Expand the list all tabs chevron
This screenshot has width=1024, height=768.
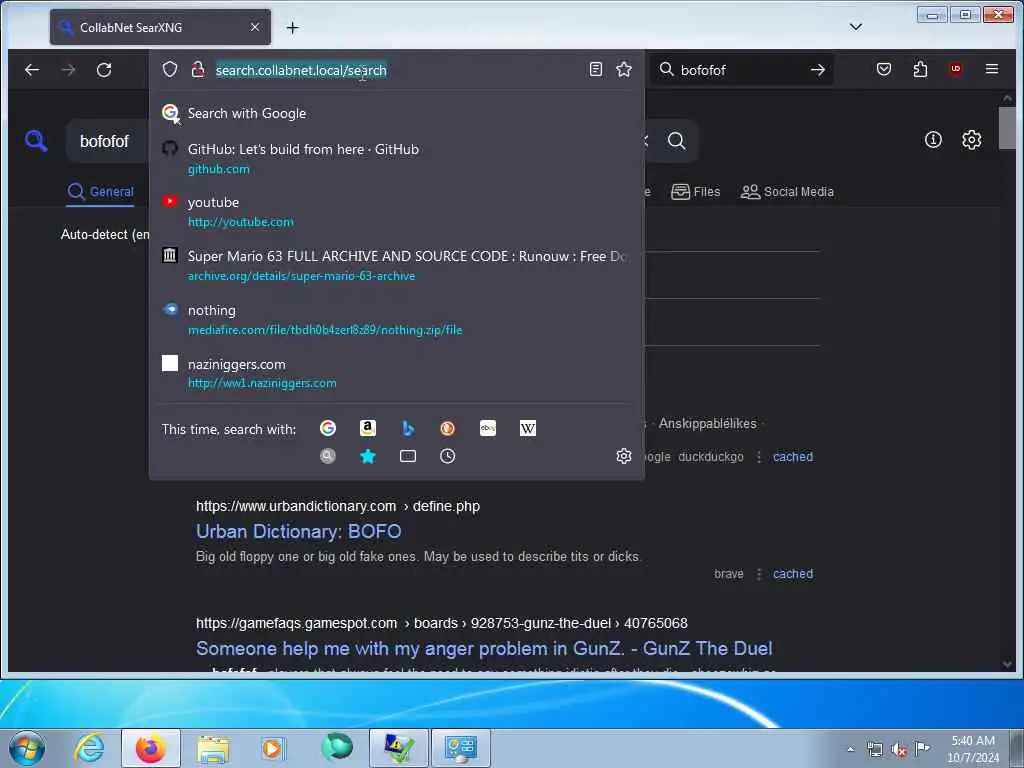[856, 27]
